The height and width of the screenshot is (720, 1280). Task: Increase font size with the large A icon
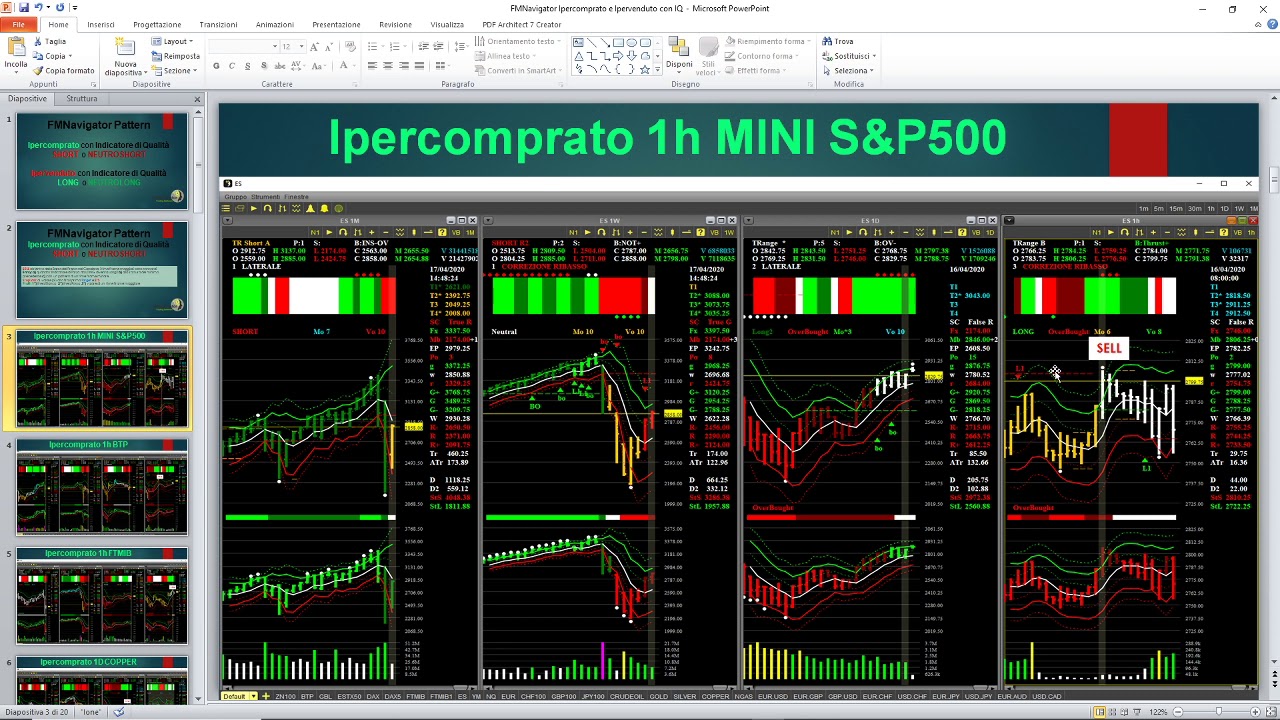314,46
